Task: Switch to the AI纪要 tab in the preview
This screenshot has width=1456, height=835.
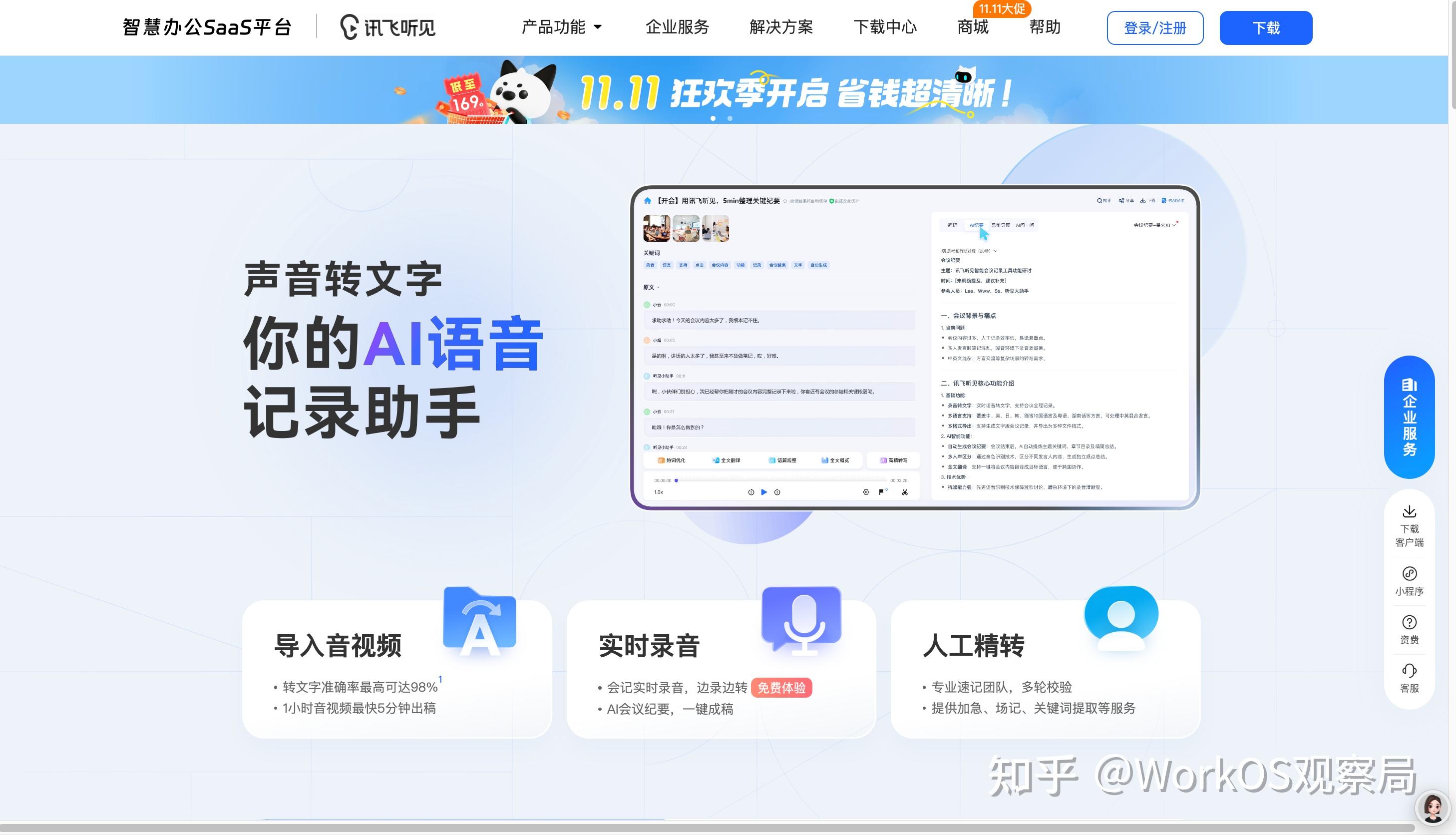Action: [x=976, y=225]
